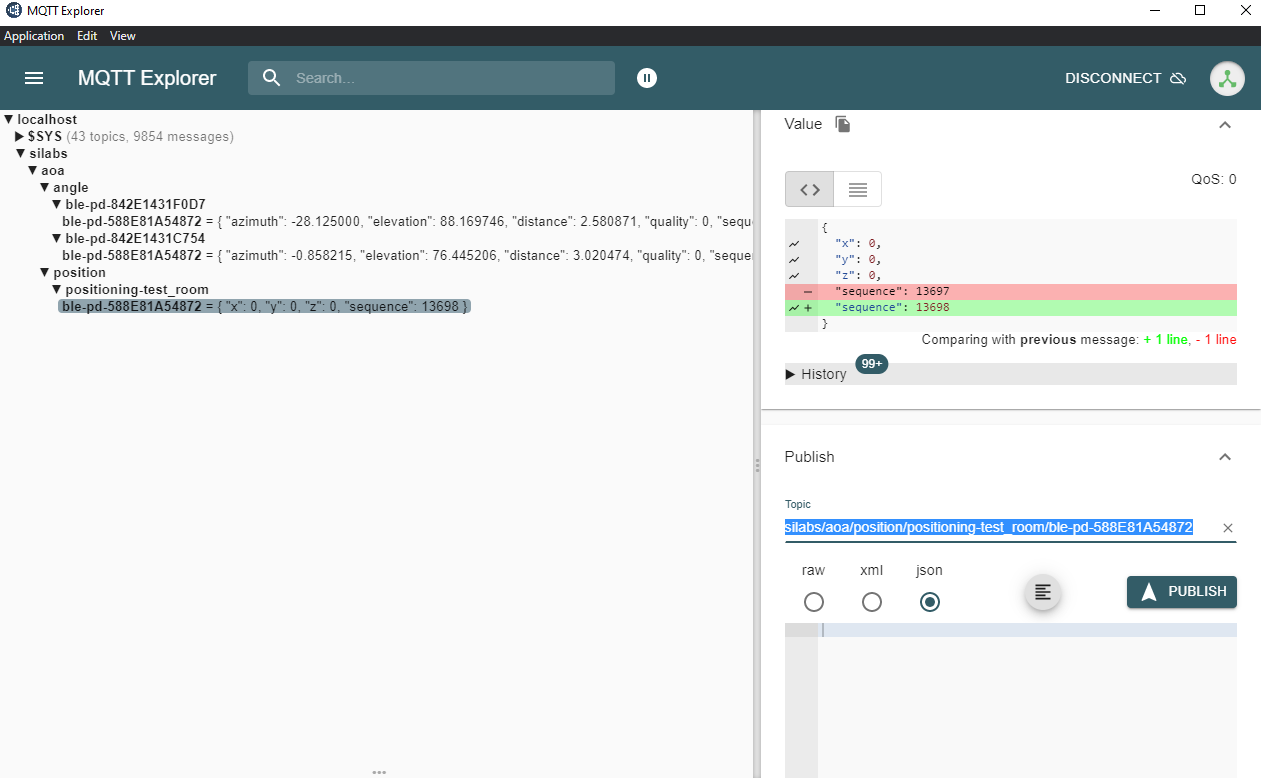The height and width of the screenshot is (778, 1261).
Task: Clear the publish topic field
Action: 1228,528
